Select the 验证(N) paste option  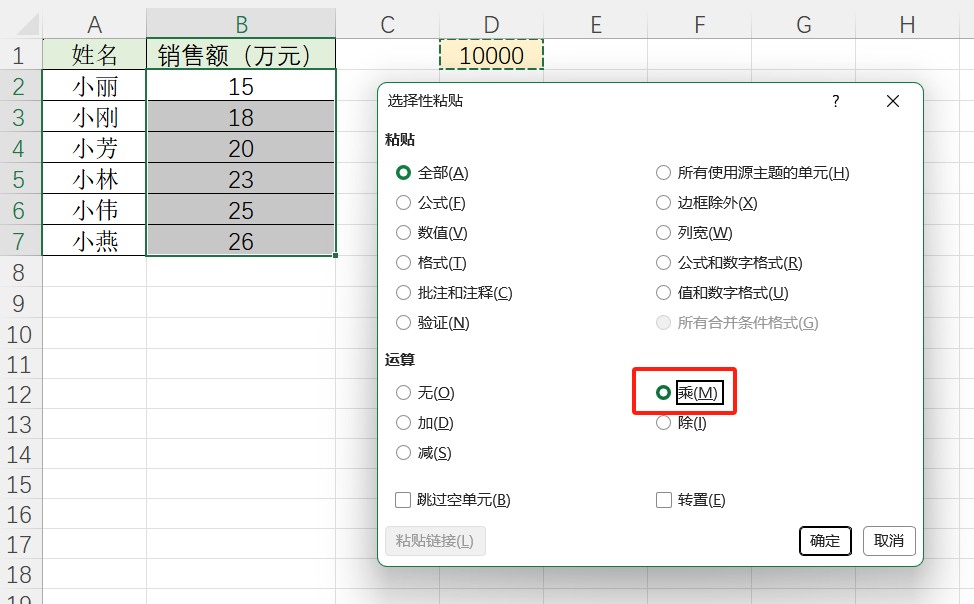(404, 322)
